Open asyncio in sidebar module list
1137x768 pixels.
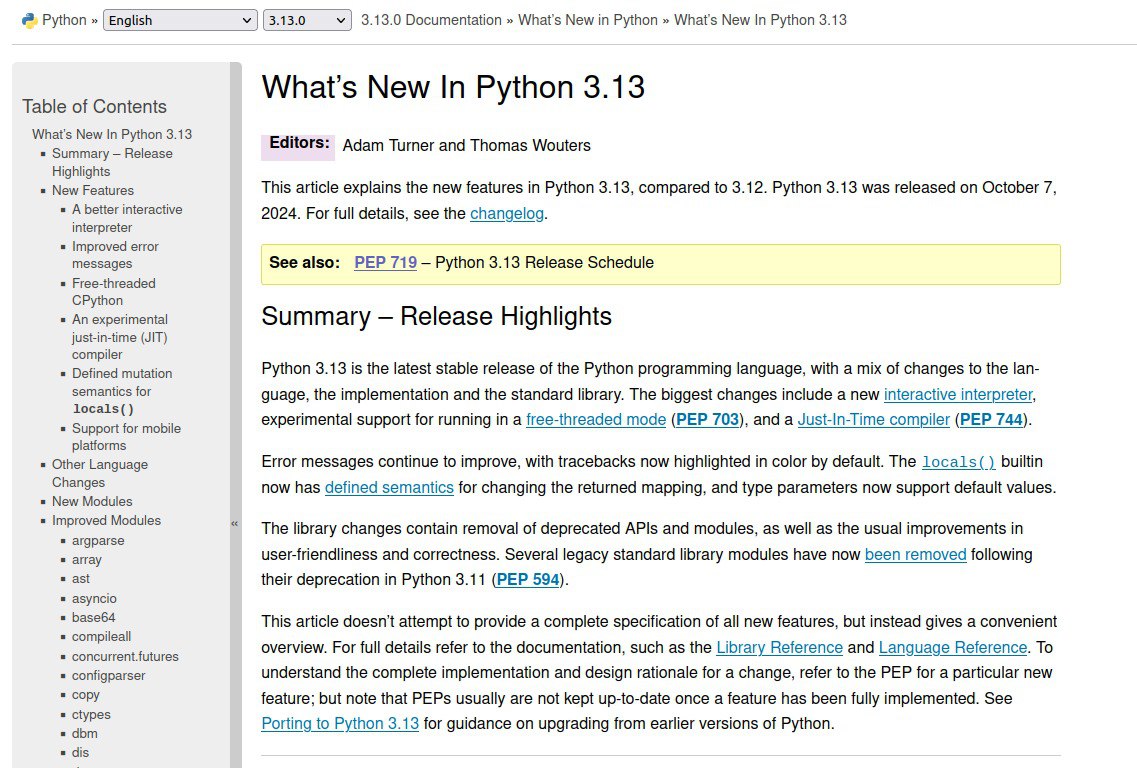[x=94, y=599]
